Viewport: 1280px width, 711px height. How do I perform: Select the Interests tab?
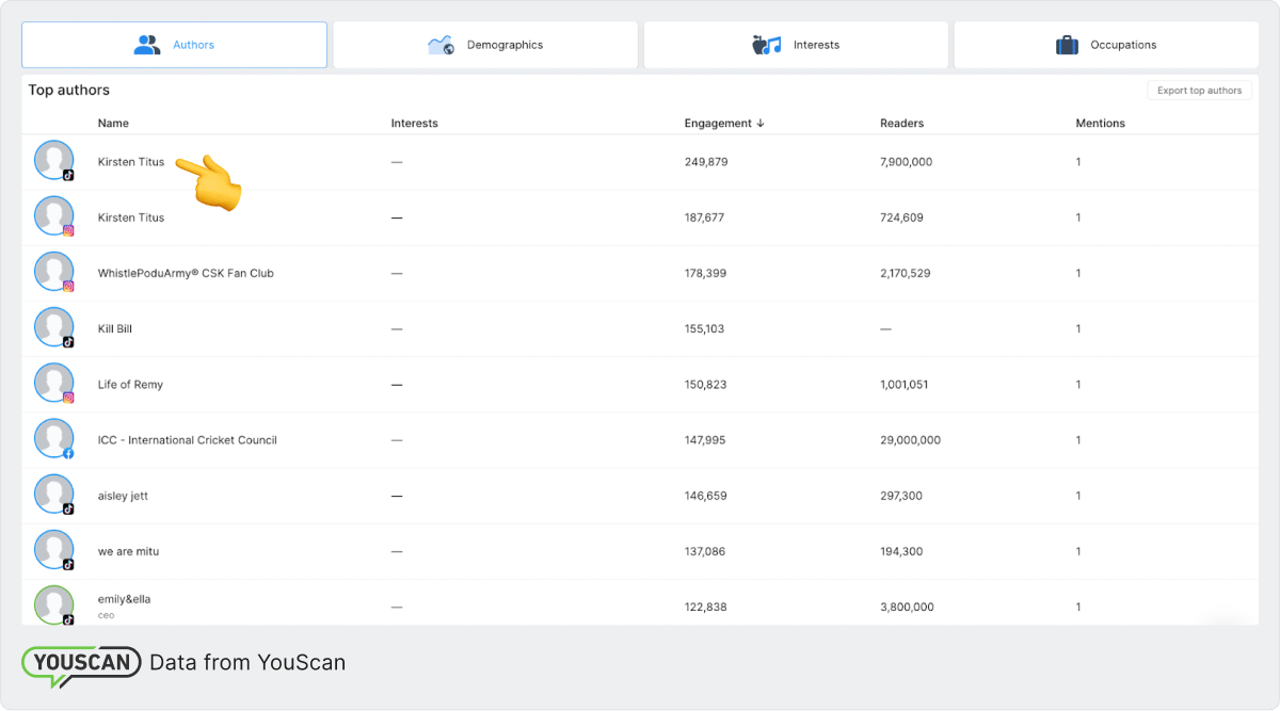click(x=796, y=44)
